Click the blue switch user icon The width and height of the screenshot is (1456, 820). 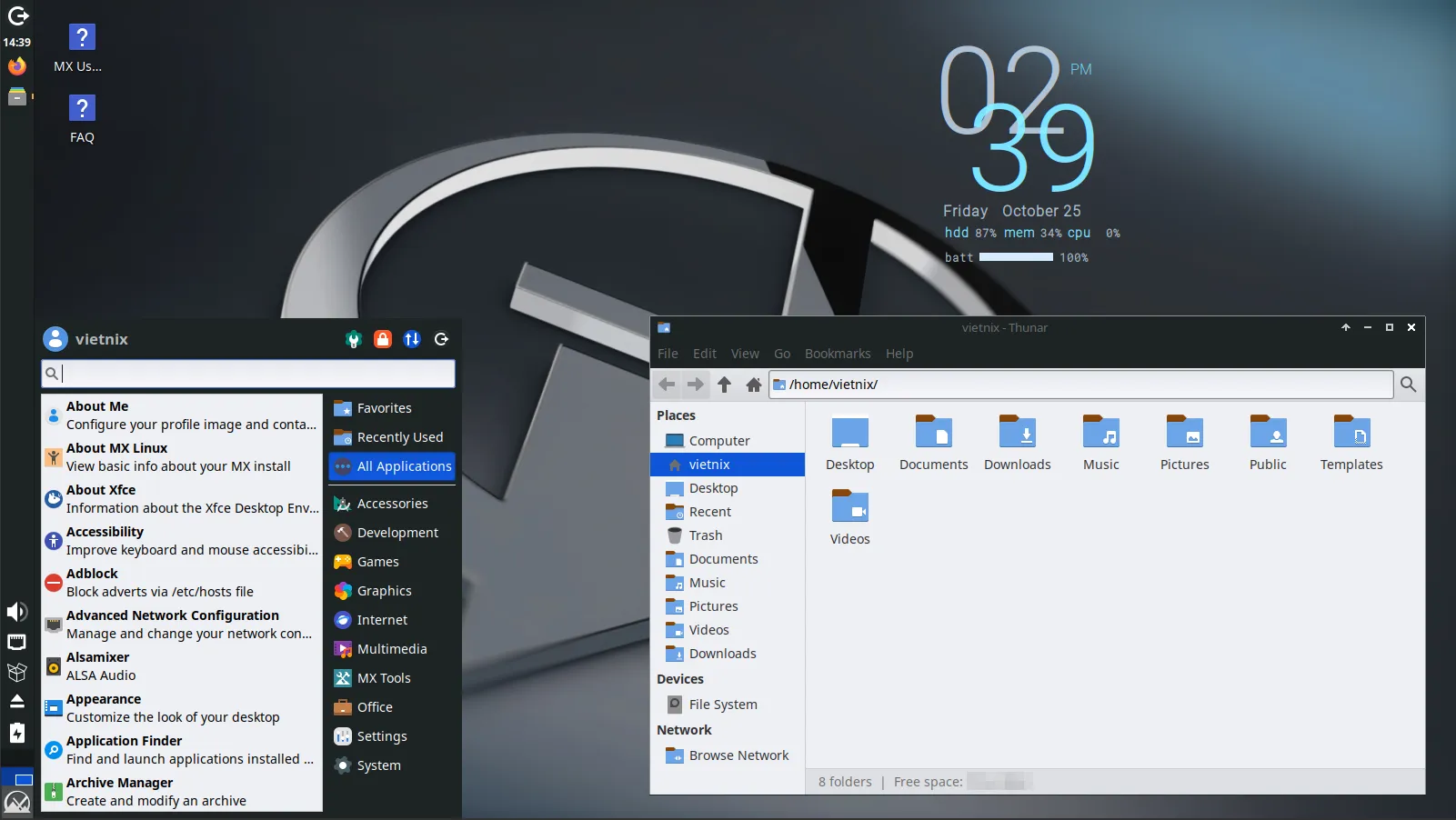(412, 339)
